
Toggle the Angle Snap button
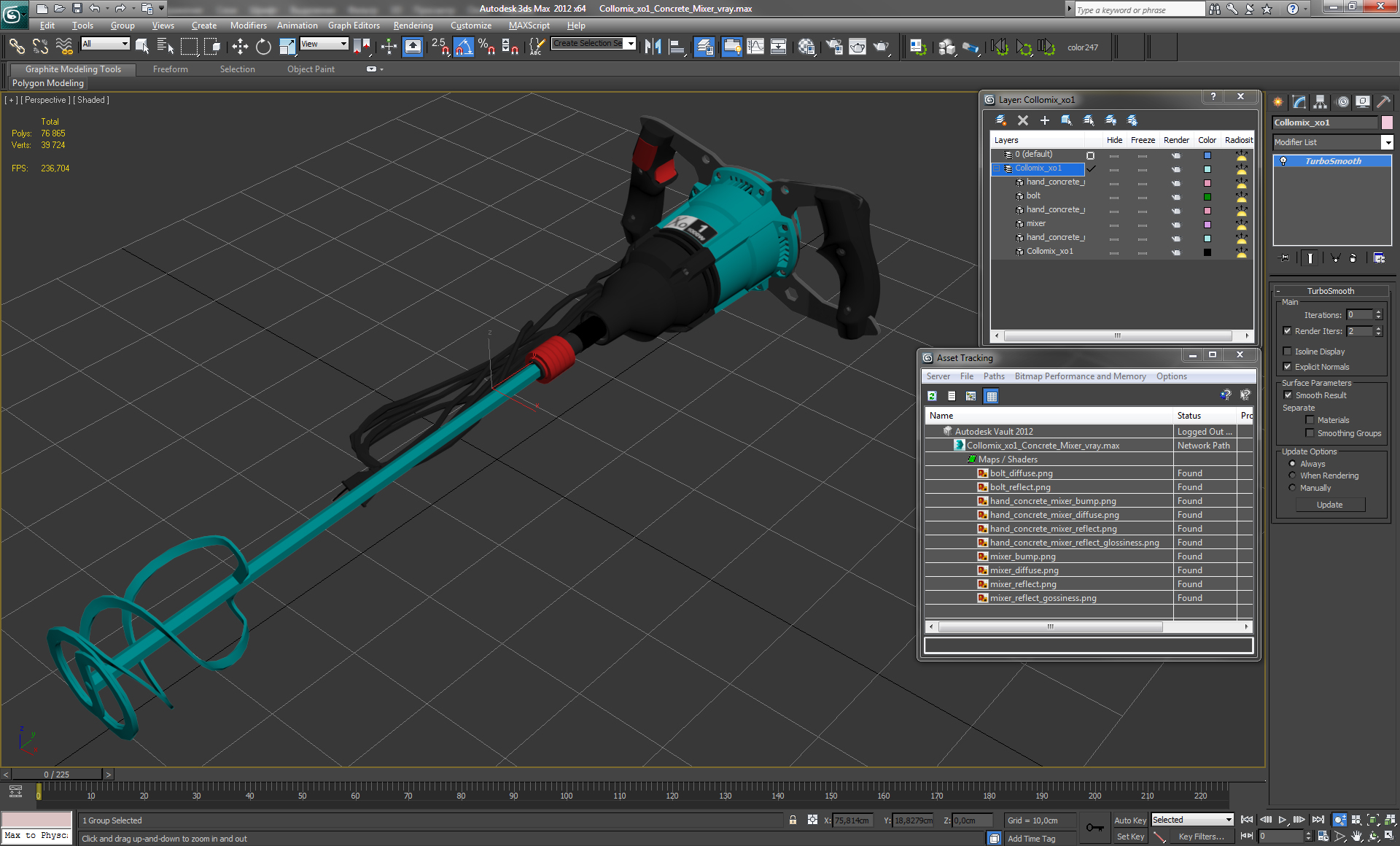(464, 47)
